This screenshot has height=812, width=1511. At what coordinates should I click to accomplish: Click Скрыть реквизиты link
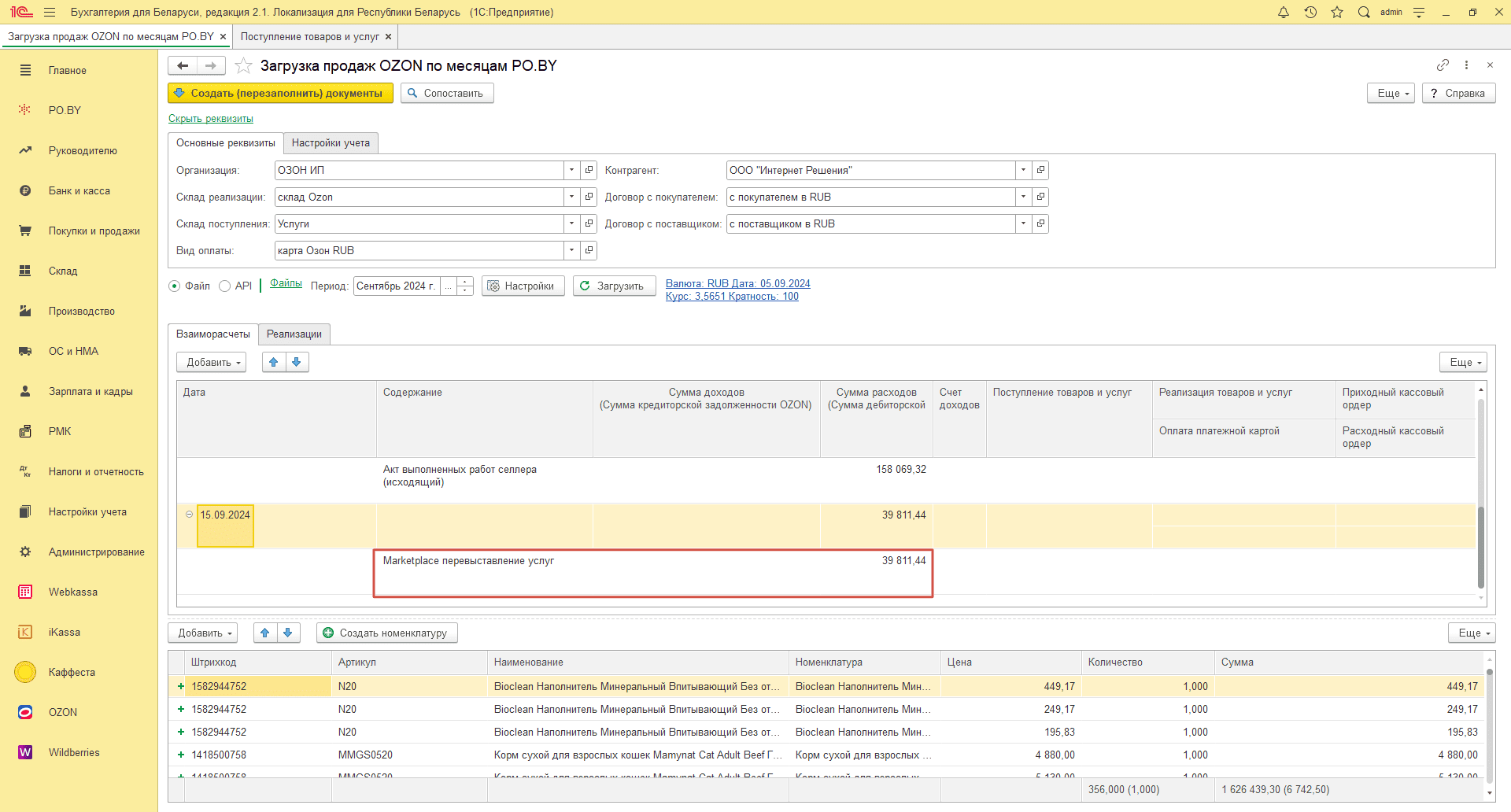click(211, 119)
